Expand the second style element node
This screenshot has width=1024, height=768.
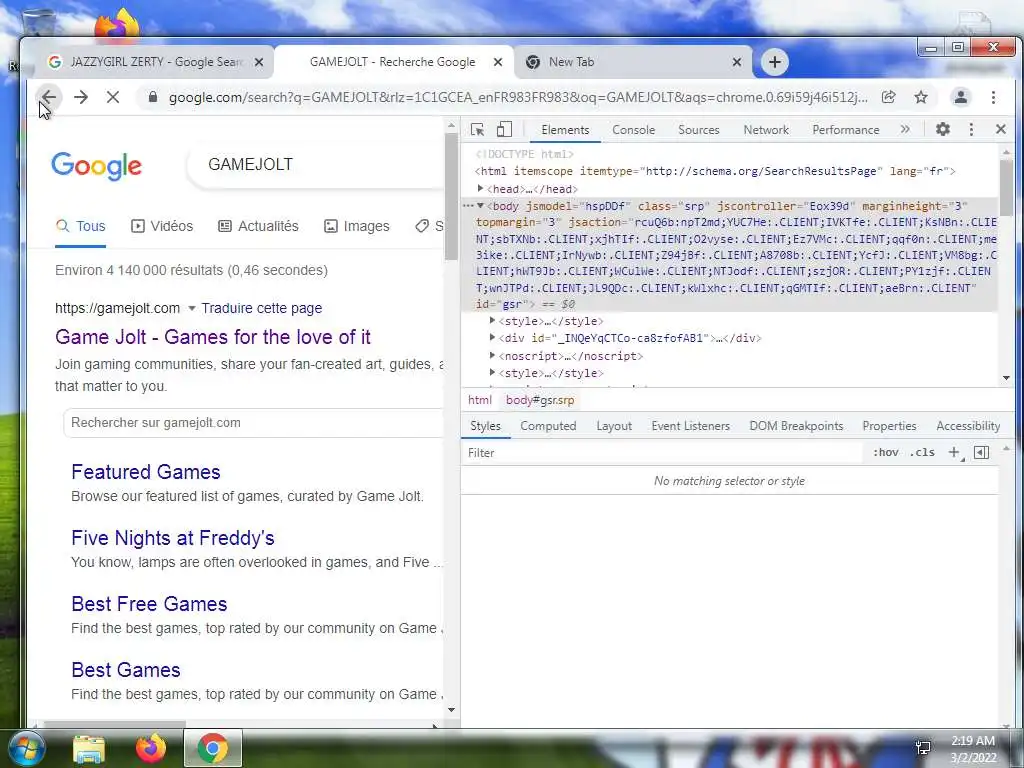[492, 372]
